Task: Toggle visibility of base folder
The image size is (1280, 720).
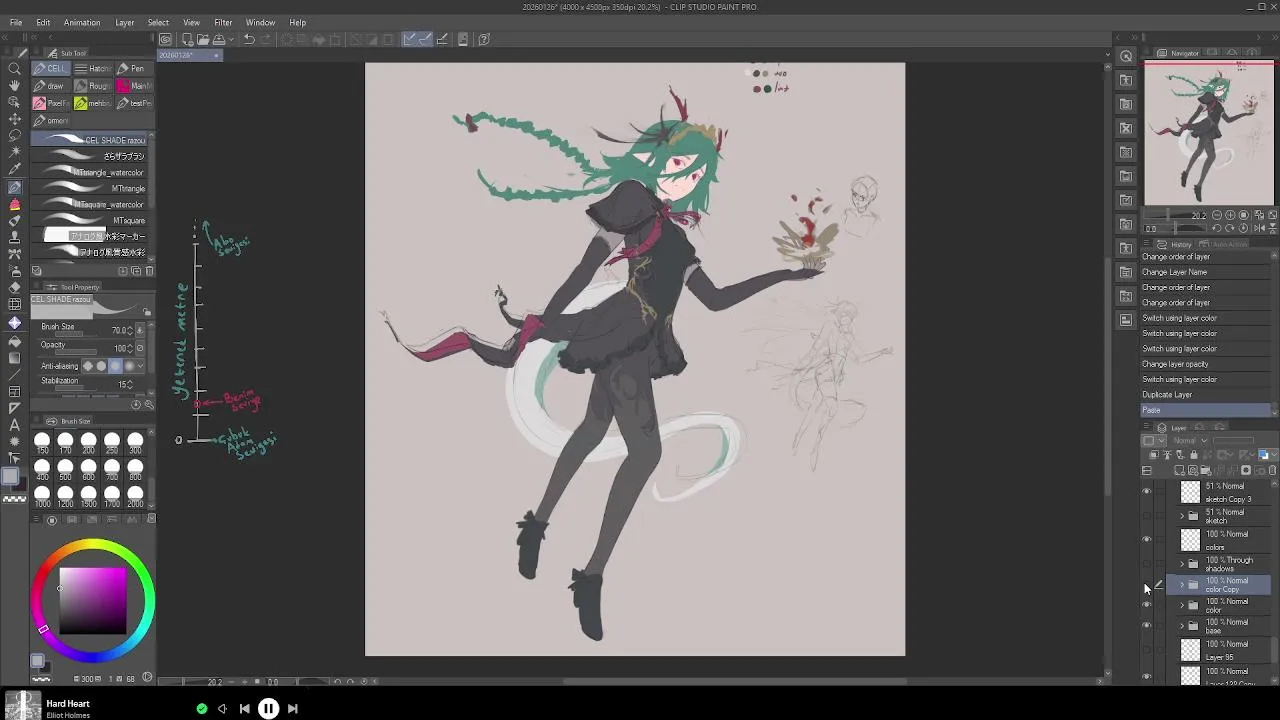Action: click(x=1147, y=626)
